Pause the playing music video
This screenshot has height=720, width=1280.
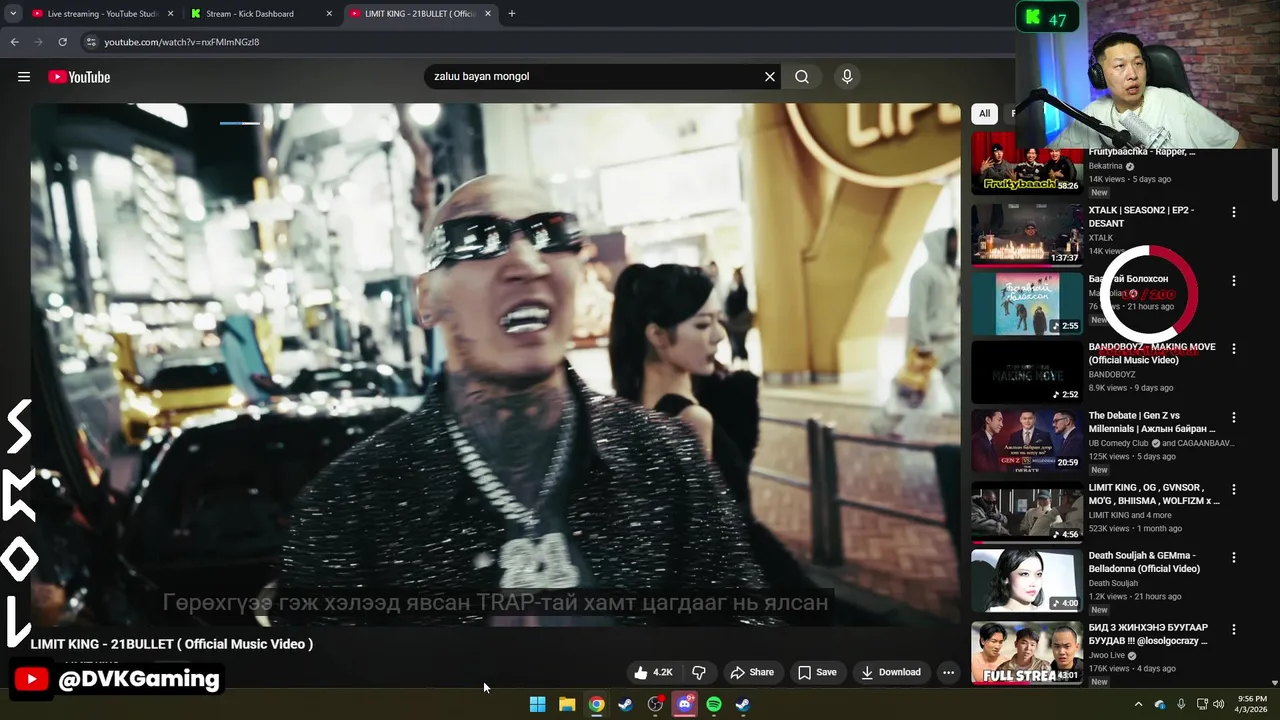point(495,365)
